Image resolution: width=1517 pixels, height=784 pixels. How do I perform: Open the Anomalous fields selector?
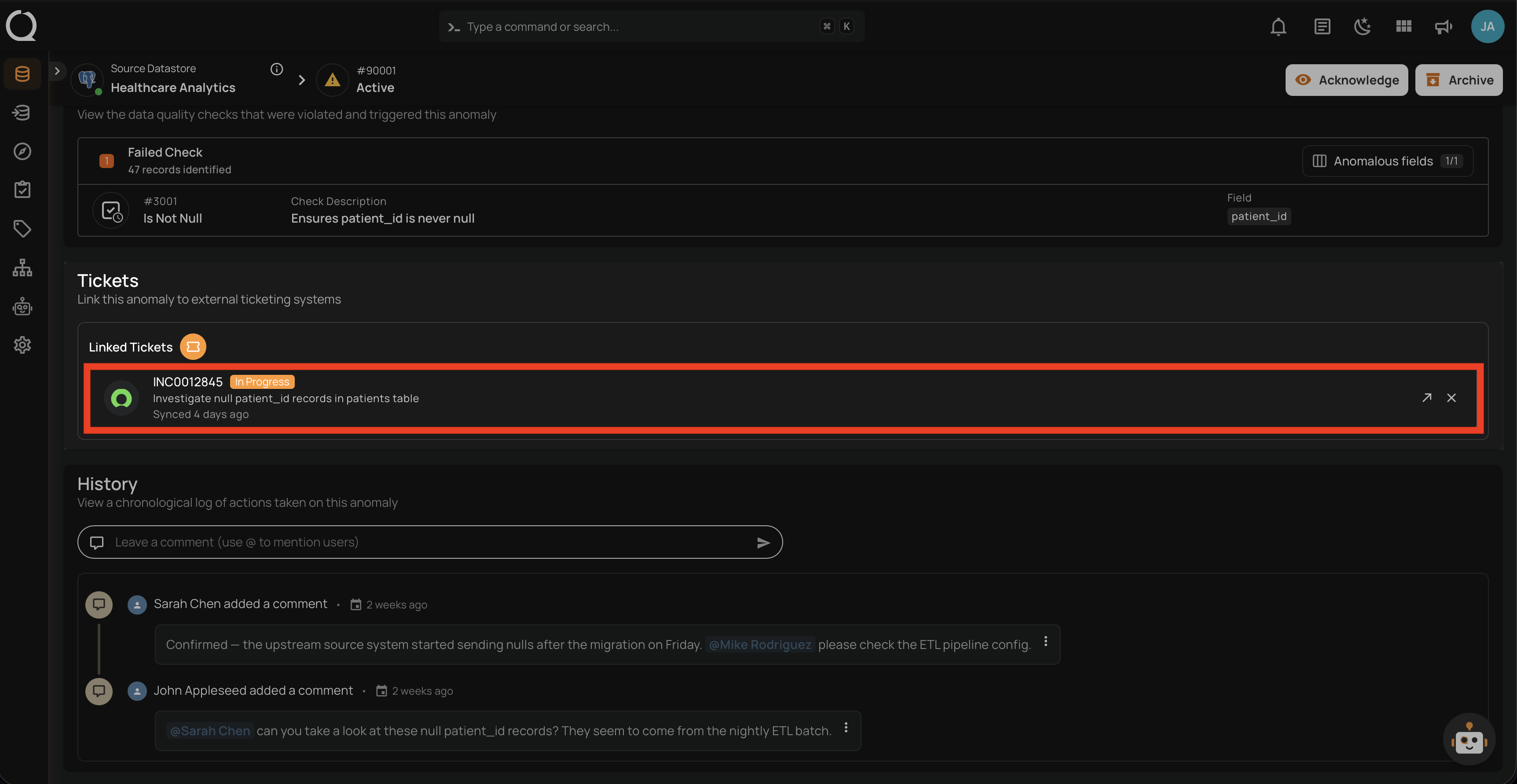(x=1388, y=161)
